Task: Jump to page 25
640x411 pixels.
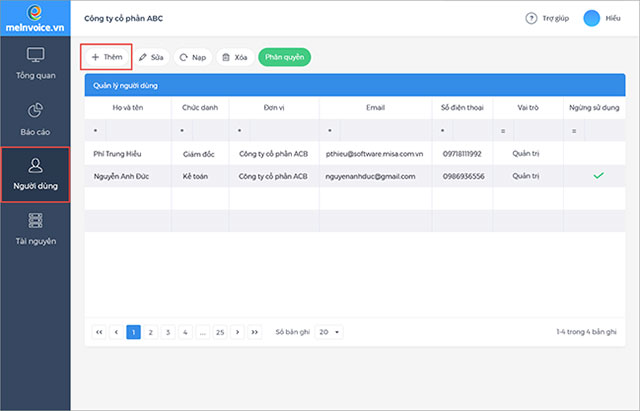Action: tap(220, 332)
